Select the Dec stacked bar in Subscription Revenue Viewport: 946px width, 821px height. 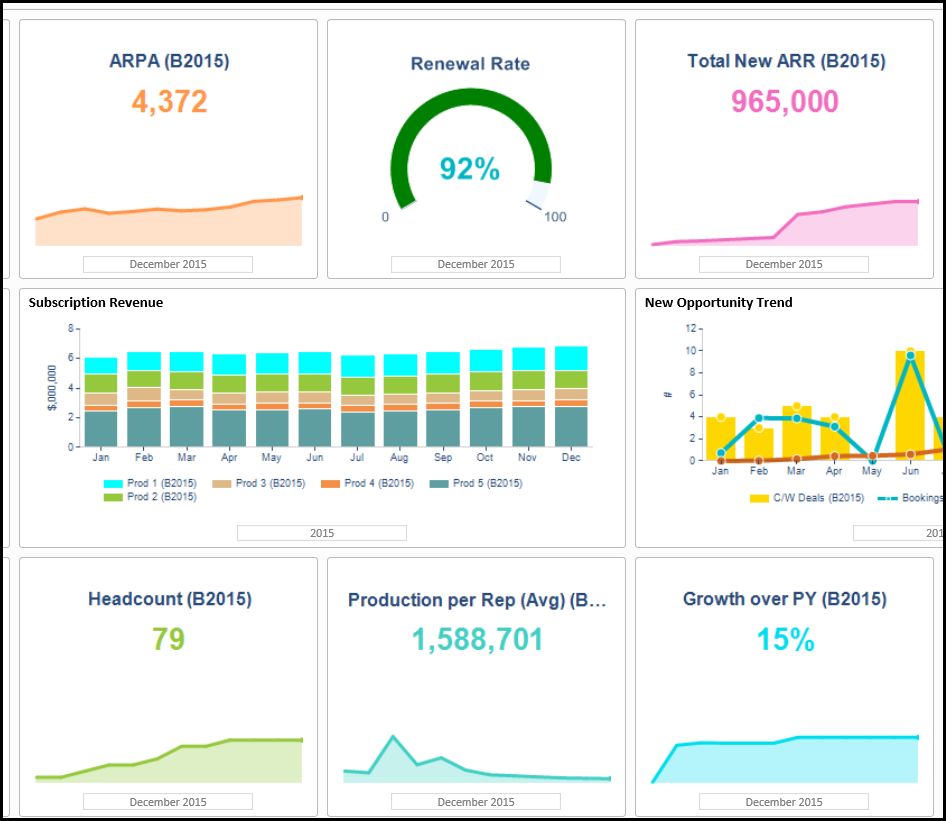pos(571,400)
